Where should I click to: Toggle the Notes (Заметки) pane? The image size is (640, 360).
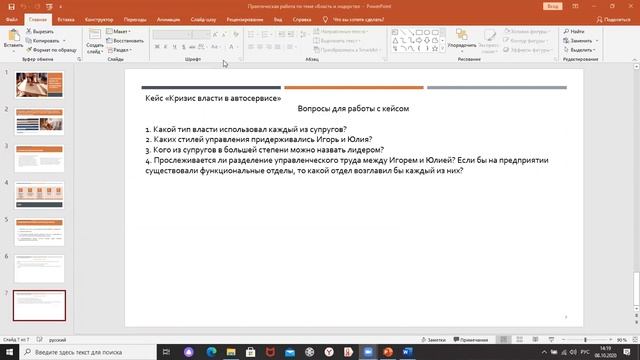coord(433,340)
